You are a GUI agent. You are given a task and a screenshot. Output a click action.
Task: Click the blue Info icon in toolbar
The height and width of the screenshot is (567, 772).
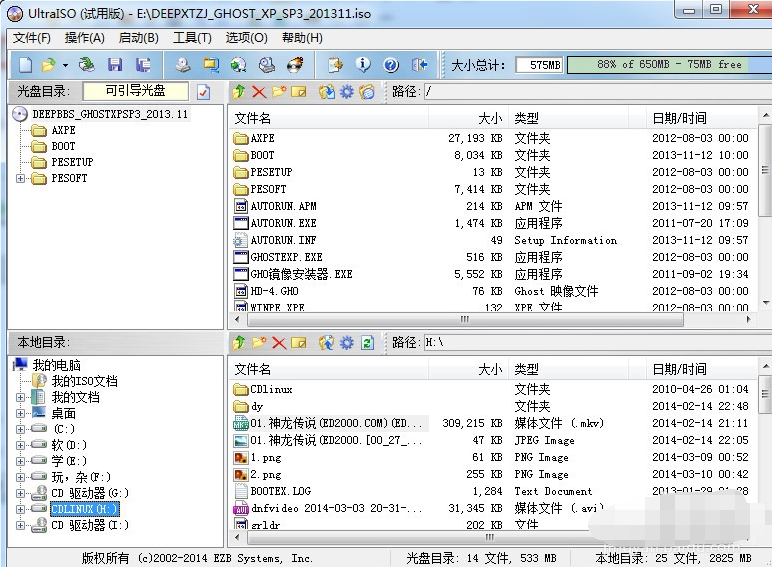[364, 65]
